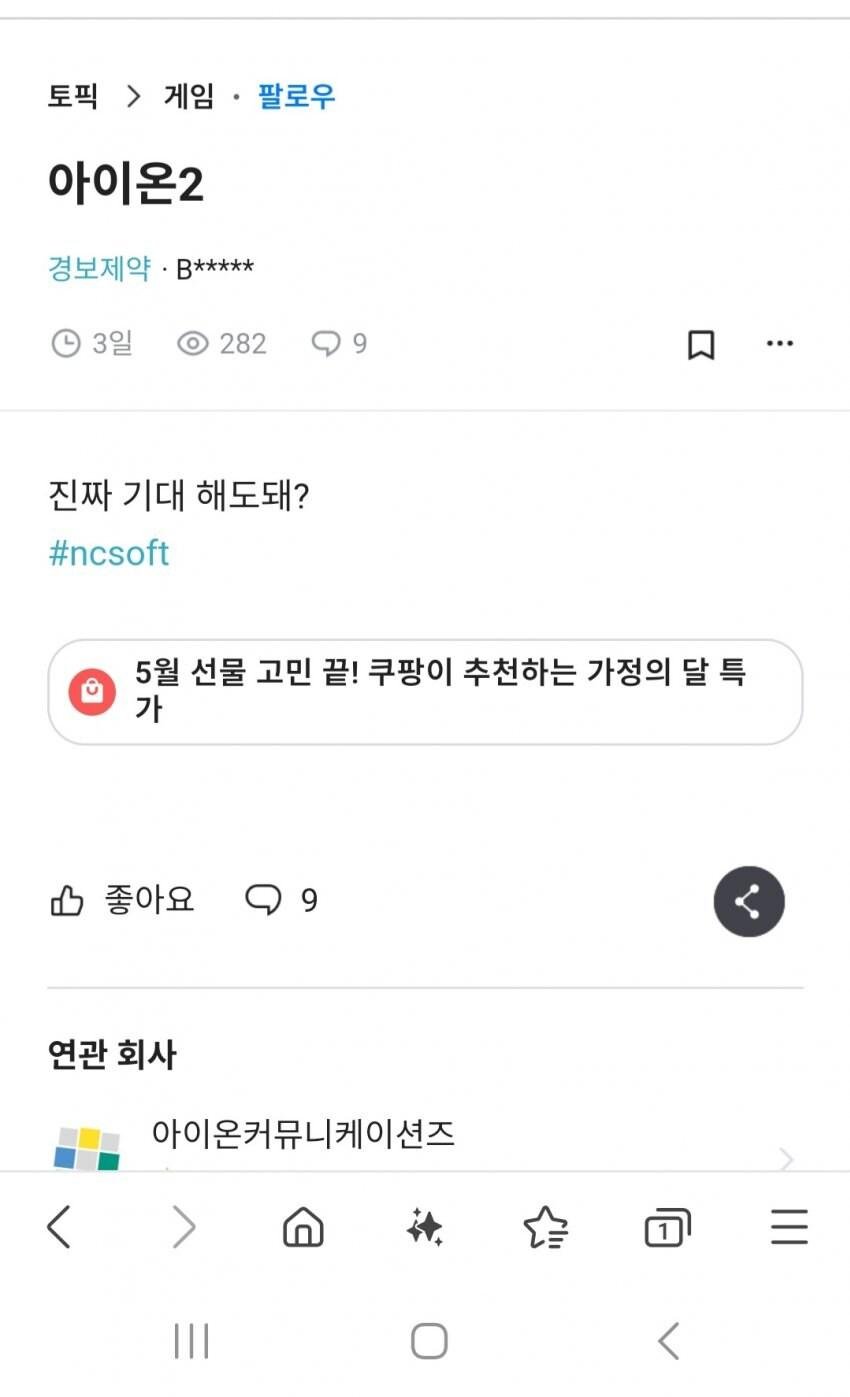
Task: Open the browser tabs switcher
Action: click(x=666, y=1226)
